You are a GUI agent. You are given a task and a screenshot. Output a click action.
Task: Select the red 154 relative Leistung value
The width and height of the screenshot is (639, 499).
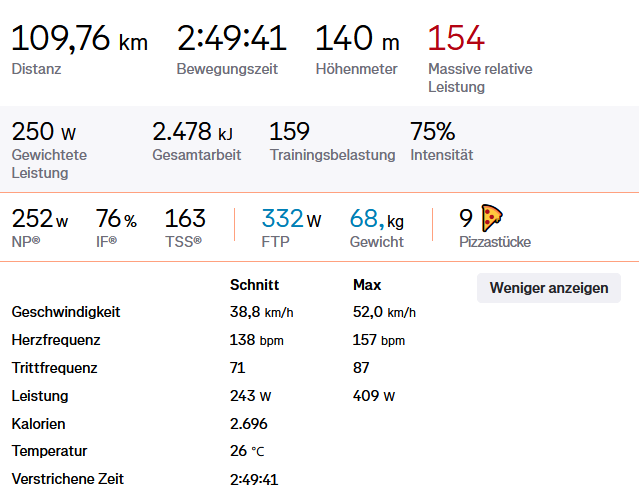456,39
